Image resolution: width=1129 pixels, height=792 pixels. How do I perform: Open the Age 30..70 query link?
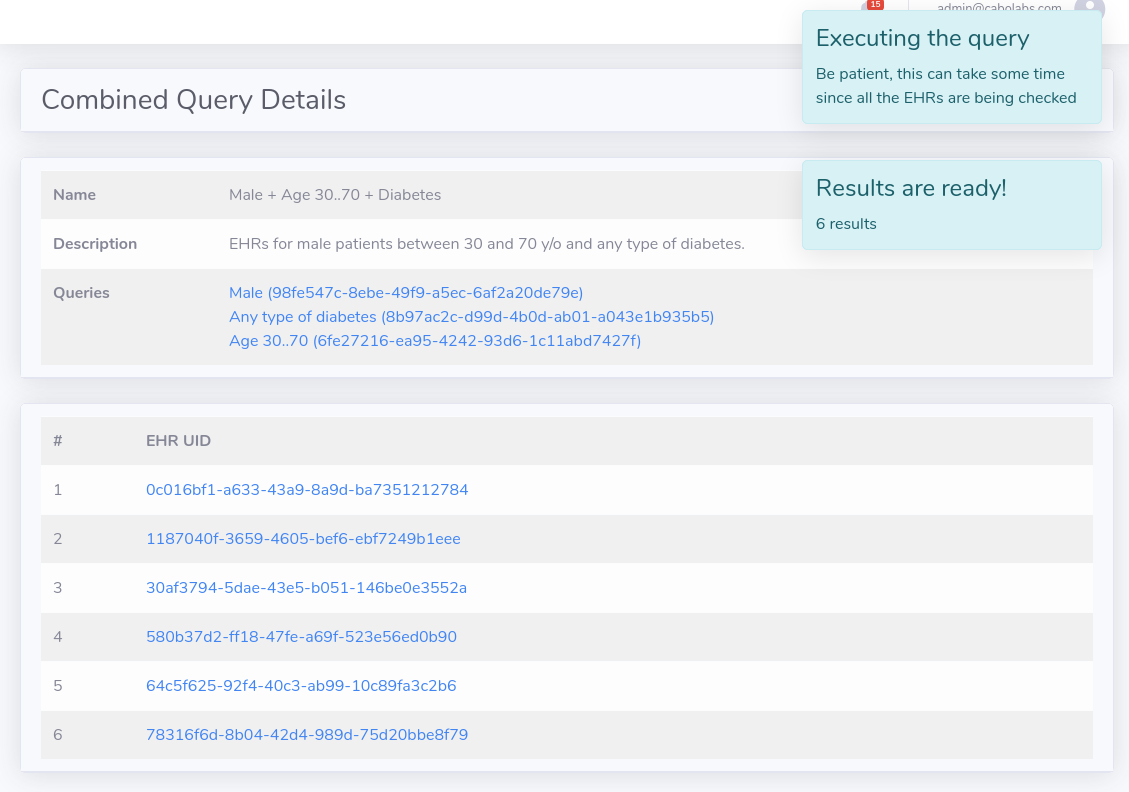[434, 341]
